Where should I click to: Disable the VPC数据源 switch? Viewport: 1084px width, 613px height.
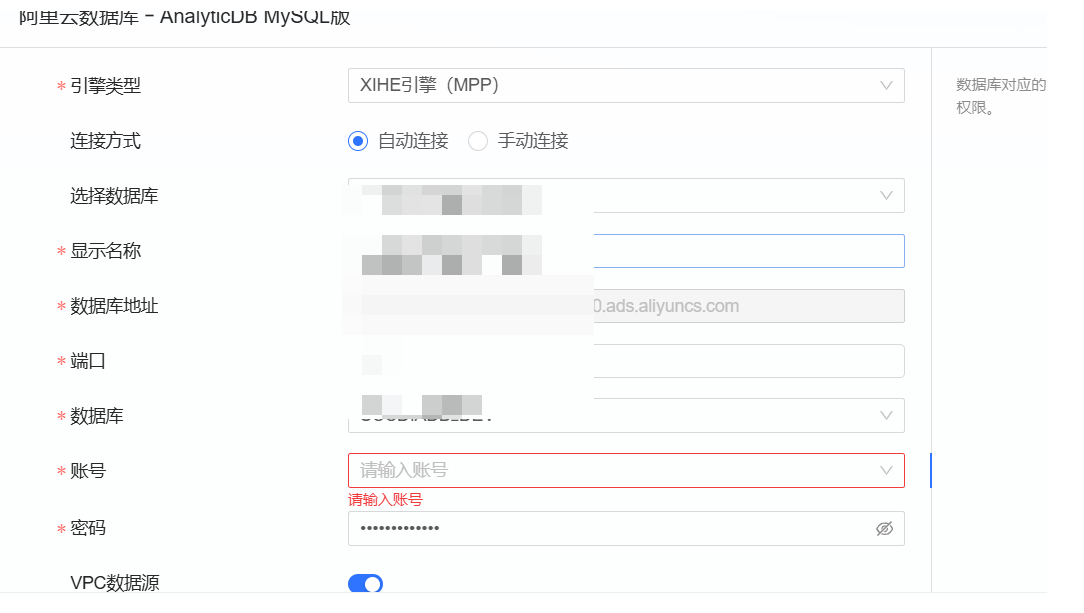point(365,584)
